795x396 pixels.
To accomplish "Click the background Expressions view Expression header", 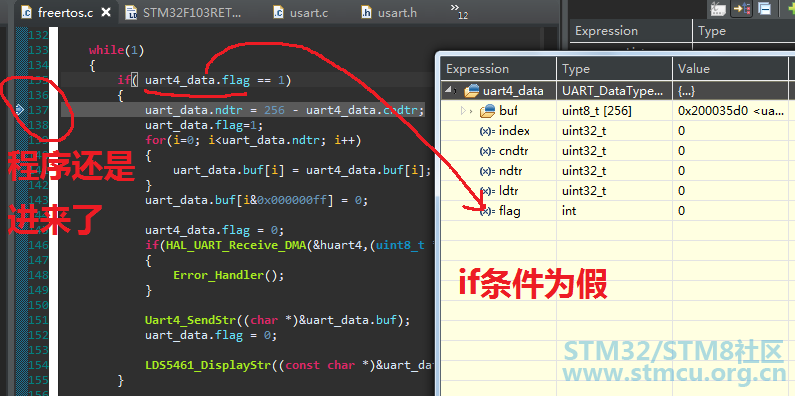I will [x=631, y=31].
